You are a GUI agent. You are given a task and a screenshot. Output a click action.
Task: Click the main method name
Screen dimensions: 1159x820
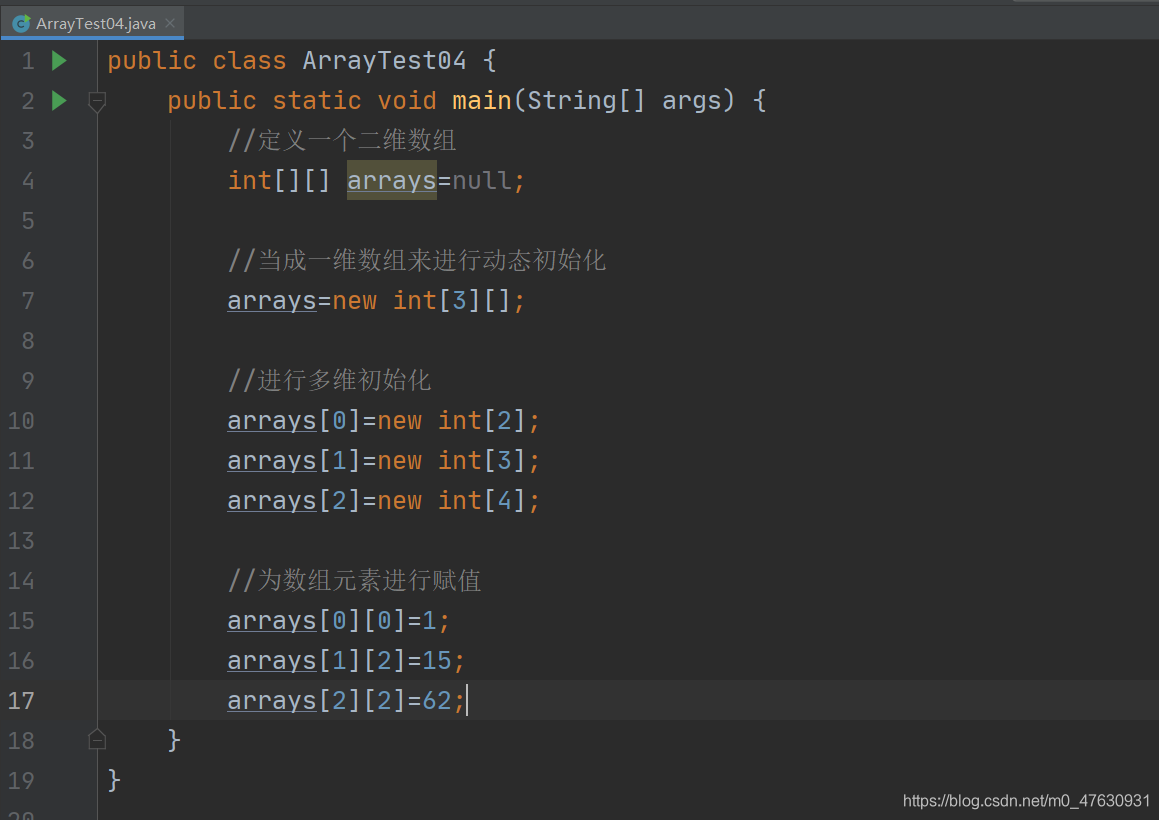(x=482, y=101)
